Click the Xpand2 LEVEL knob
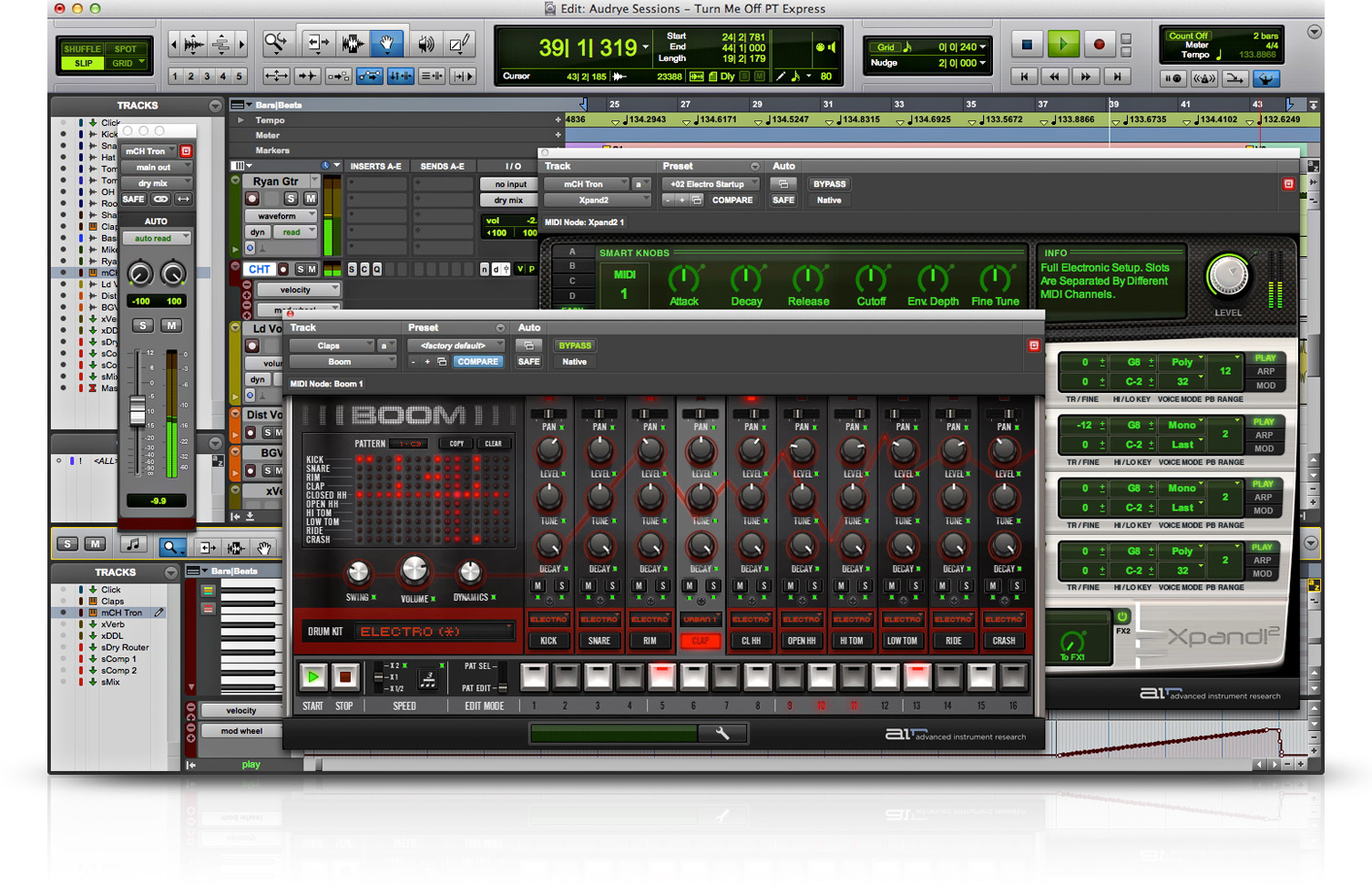1372x886 pixels. click(x=1227, y=275)
